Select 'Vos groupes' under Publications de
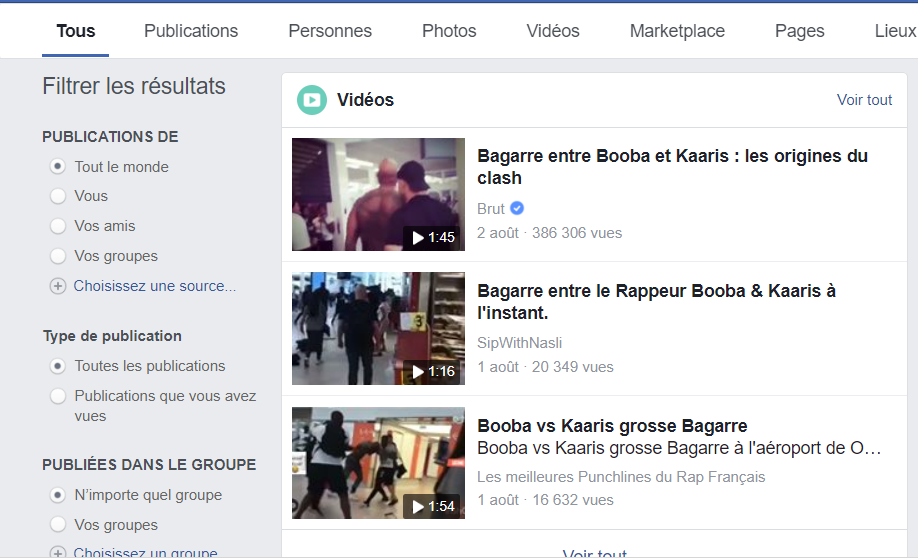 point(58,256)
